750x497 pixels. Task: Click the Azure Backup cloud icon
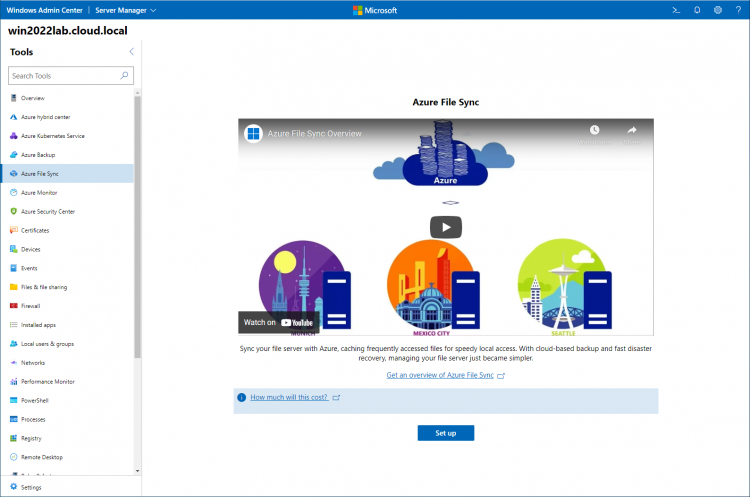pos(13,155)
